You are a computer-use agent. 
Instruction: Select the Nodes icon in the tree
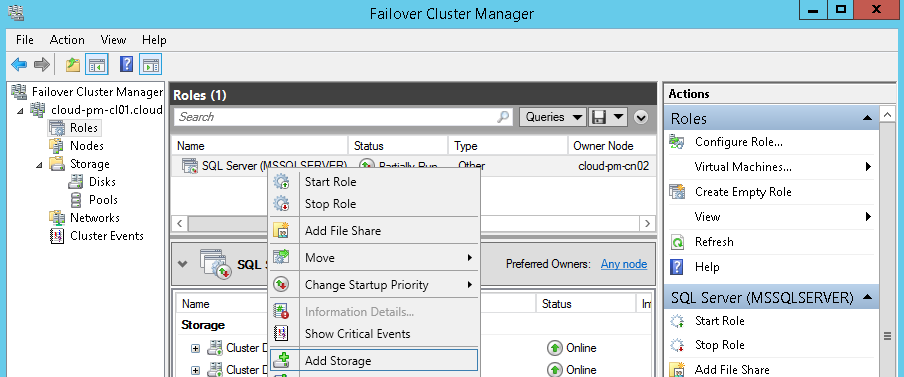[56, 145]
